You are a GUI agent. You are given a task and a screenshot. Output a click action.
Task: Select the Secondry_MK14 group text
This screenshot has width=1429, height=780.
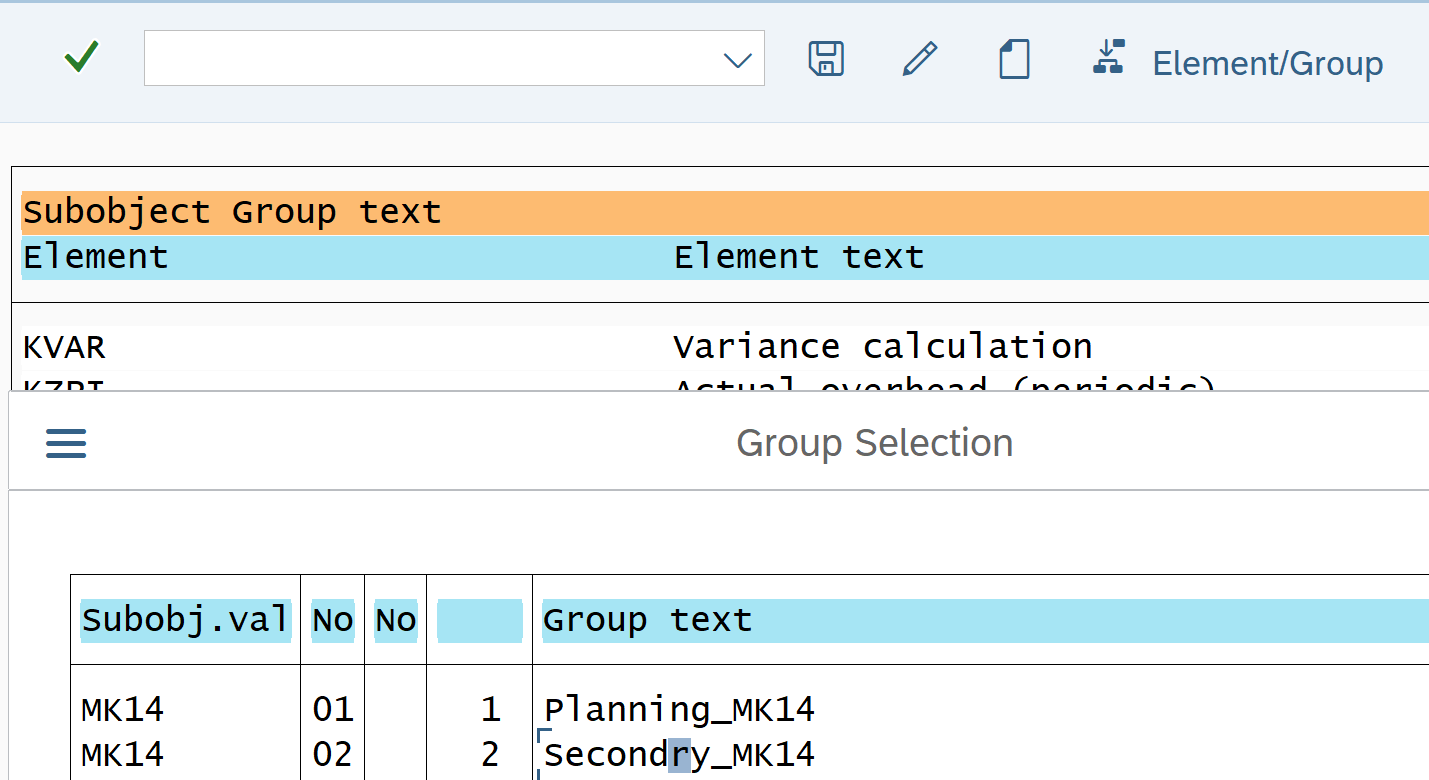coord(679,754)
